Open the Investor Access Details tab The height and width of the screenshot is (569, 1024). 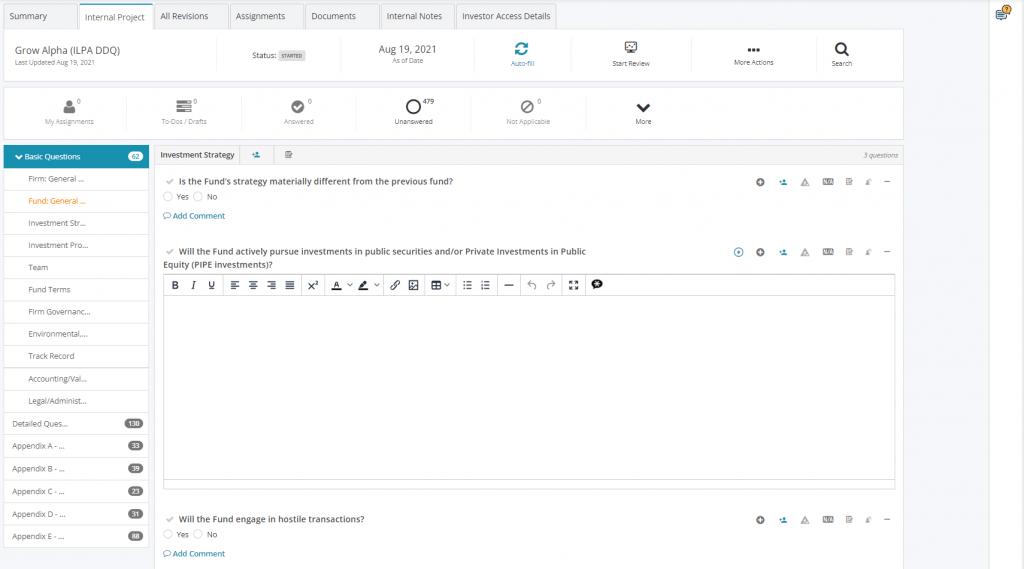click(506, 16)
